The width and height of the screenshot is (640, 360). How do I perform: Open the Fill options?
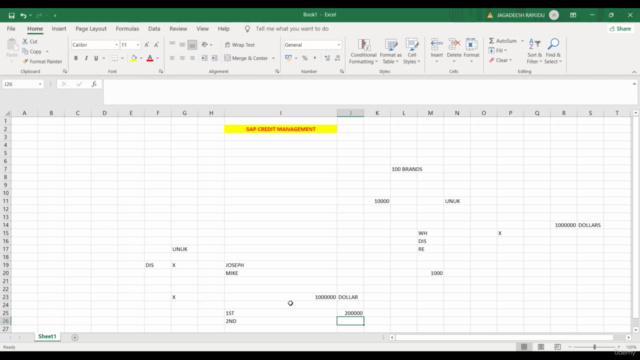pyautogui.click(x=498, y=50)
